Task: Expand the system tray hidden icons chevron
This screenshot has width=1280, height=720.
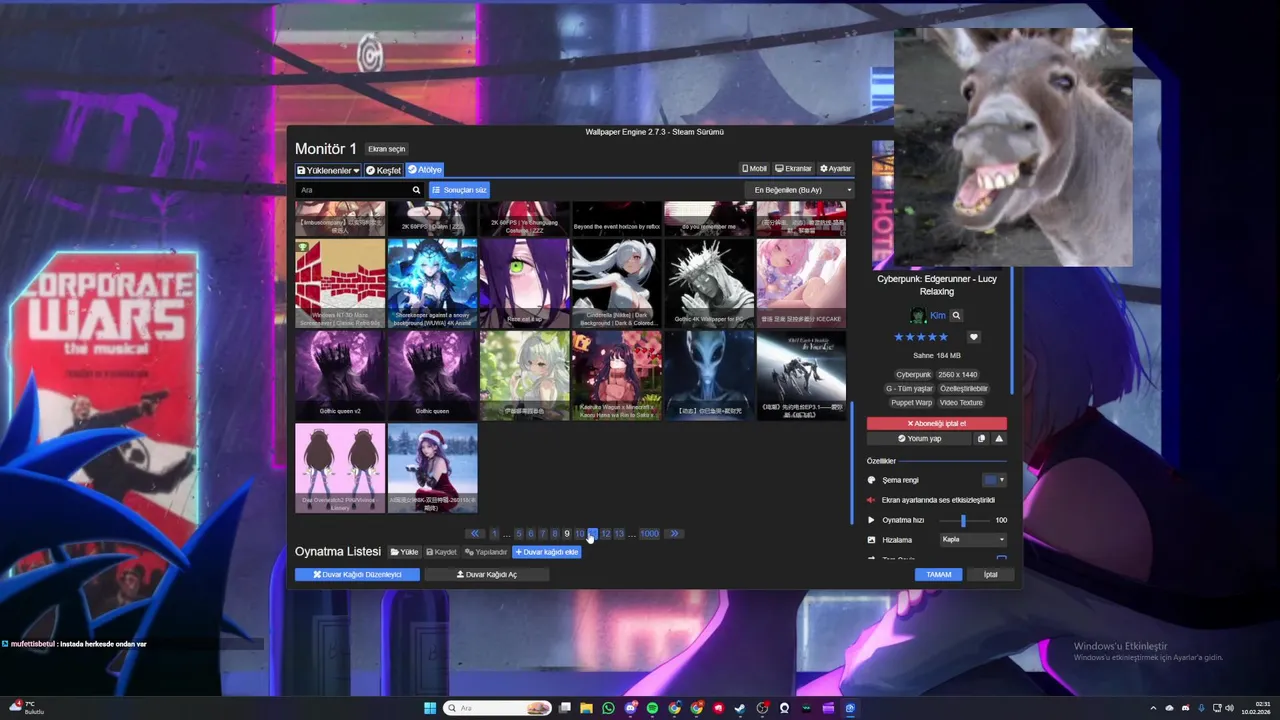Action: click(x=1153, y=708)
